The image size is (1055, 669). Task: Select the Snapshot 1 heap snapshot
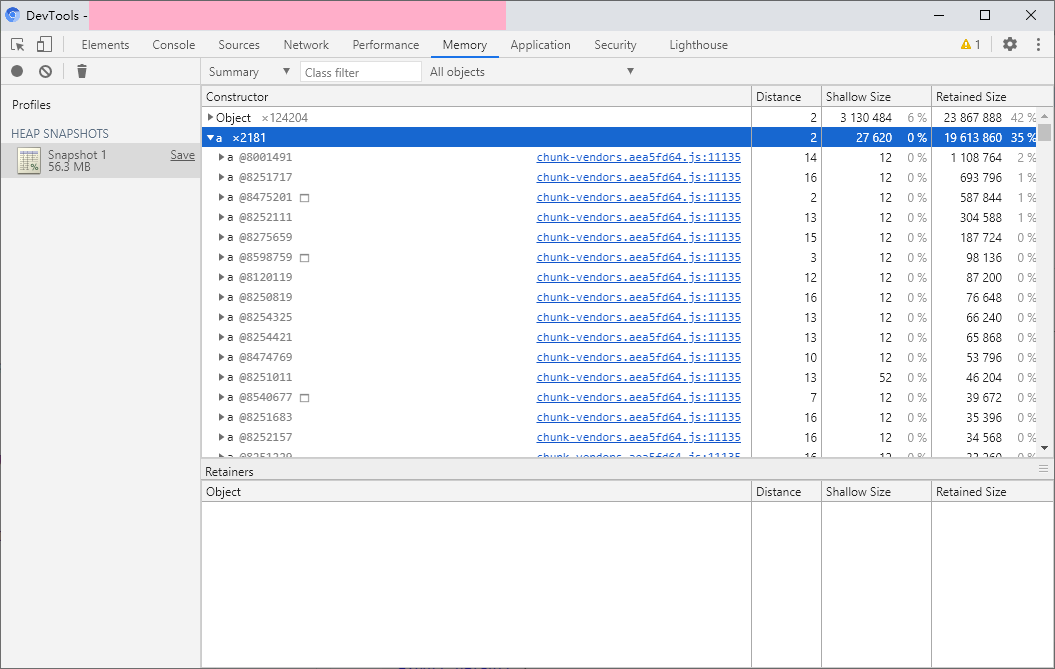point(77,160)
